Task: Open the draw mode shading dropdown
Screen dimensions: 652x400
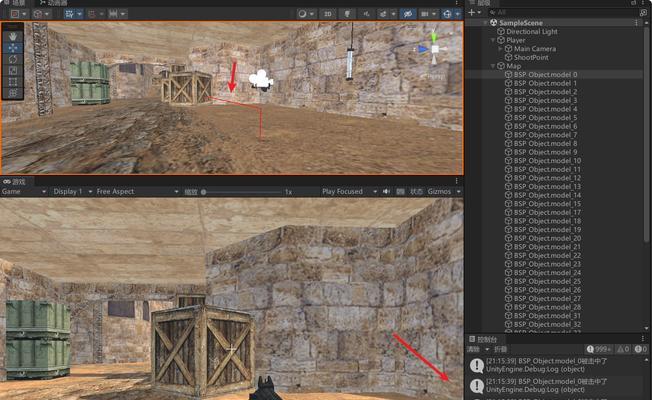Action: (x=311, y=14)
